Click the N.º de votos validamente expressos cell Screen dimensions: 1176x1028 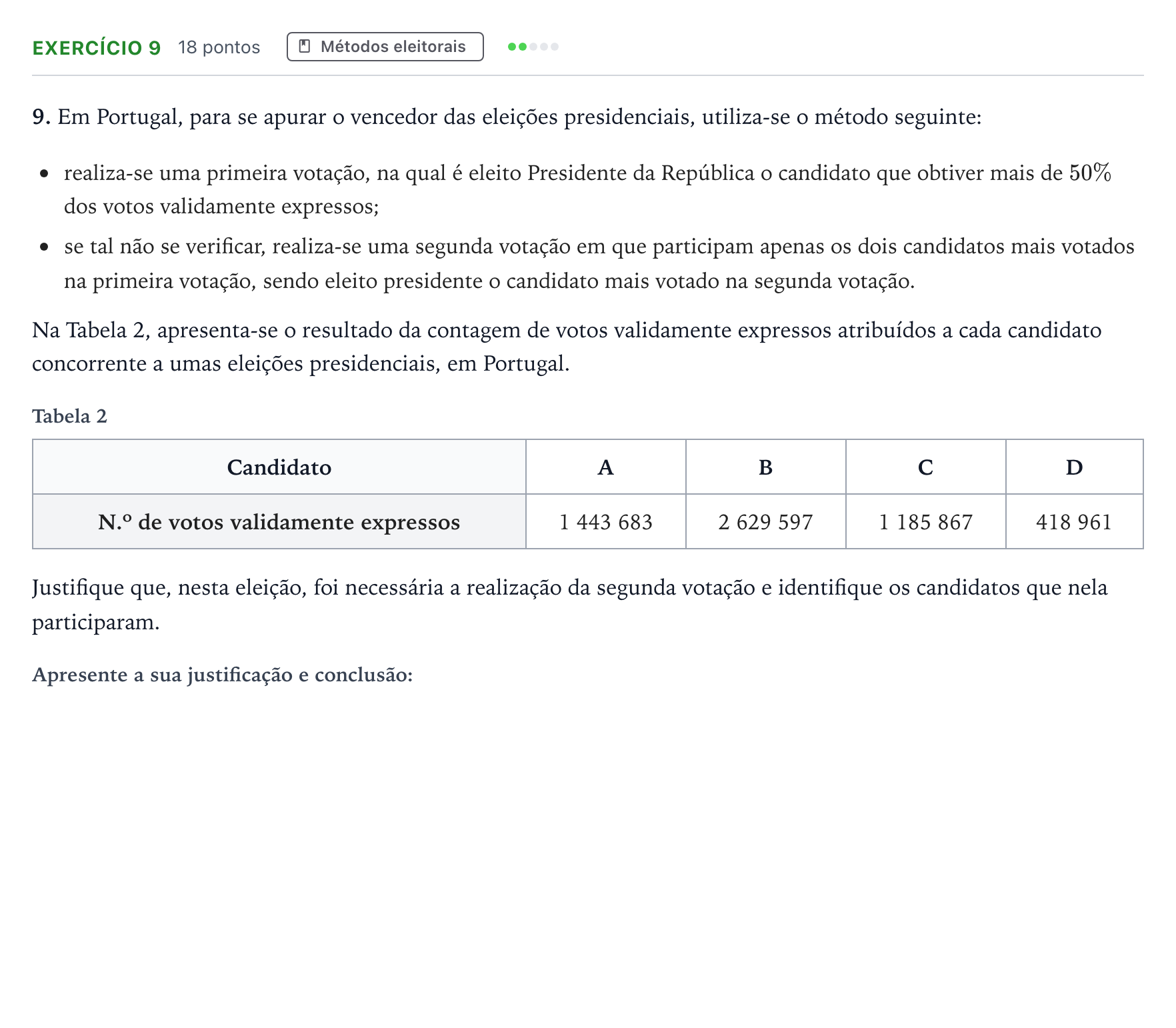[279, 522]
